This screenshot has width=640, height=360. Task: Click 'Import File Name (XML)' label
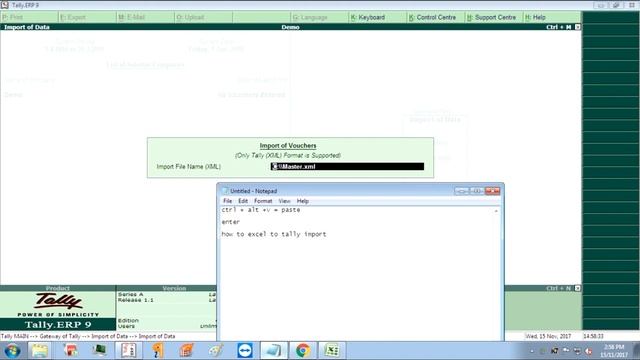pos(189,167)
